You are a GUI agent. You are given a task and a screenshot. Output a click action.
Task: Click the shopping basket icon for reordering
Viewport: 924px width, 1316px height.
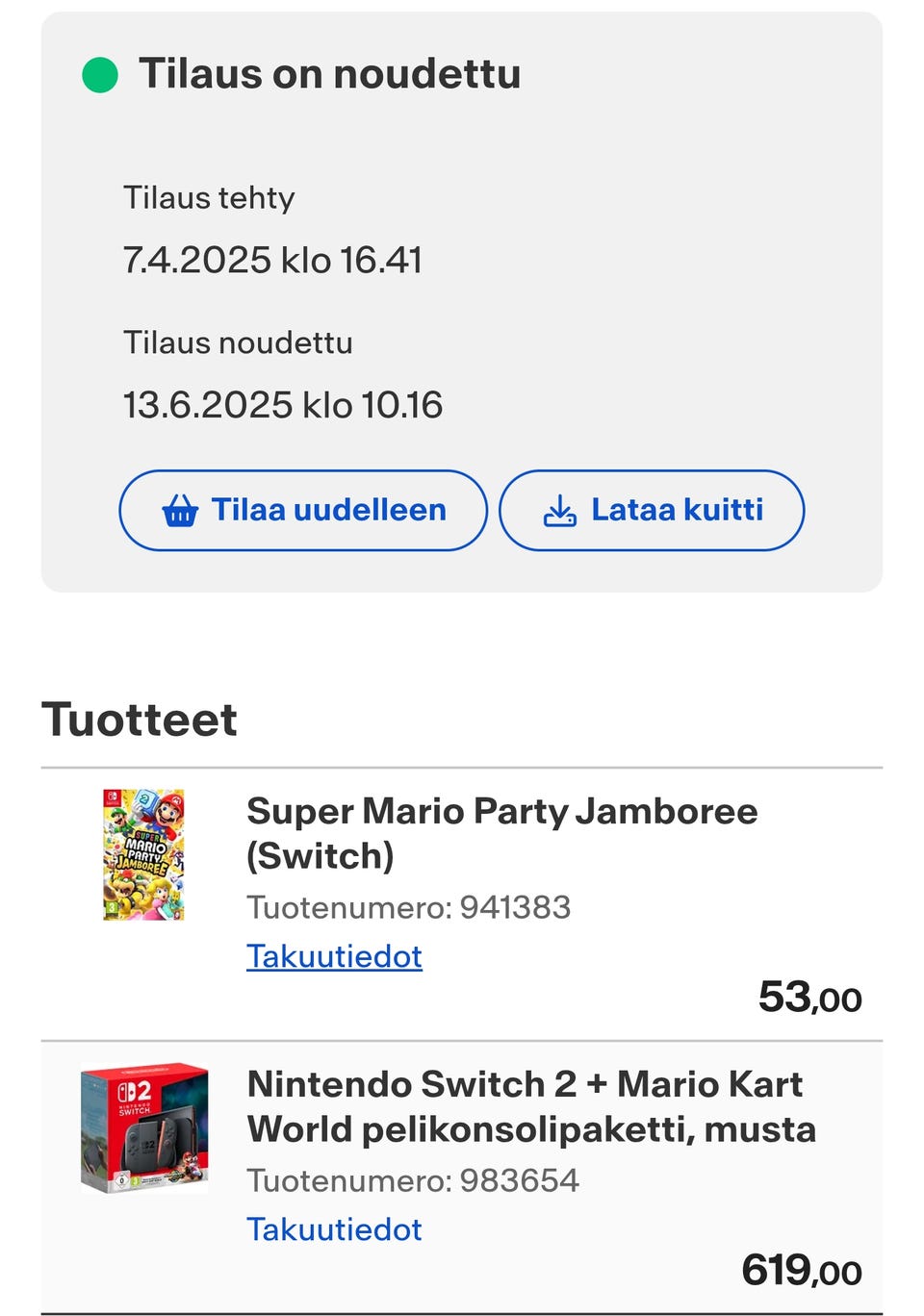[x=180, y=511]
